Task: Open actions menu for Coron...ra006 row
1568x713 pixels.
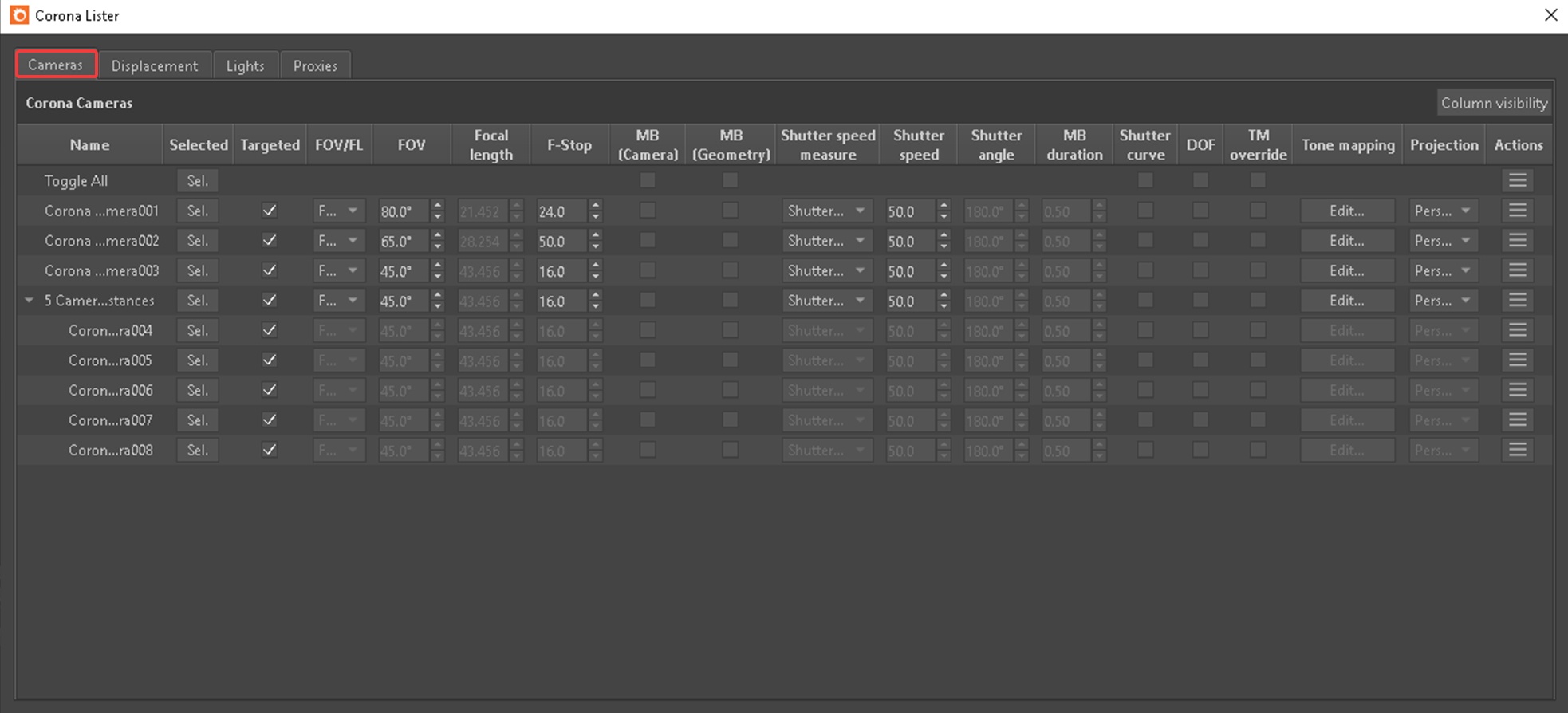Action: point(1517,390)
